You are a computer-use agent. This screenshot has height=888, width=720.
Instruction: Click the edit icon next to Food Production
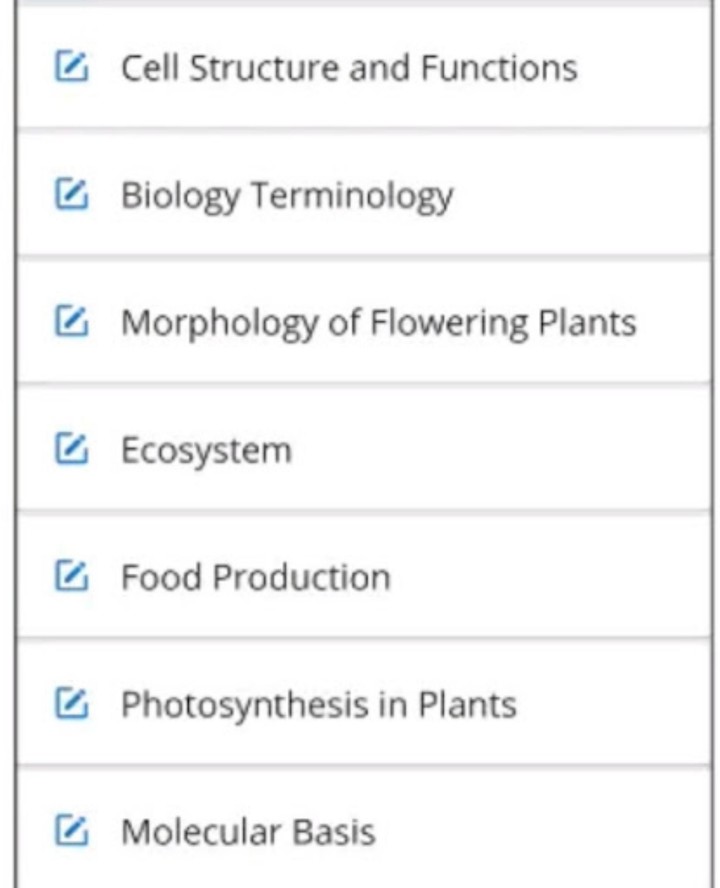tap(71, 577)
